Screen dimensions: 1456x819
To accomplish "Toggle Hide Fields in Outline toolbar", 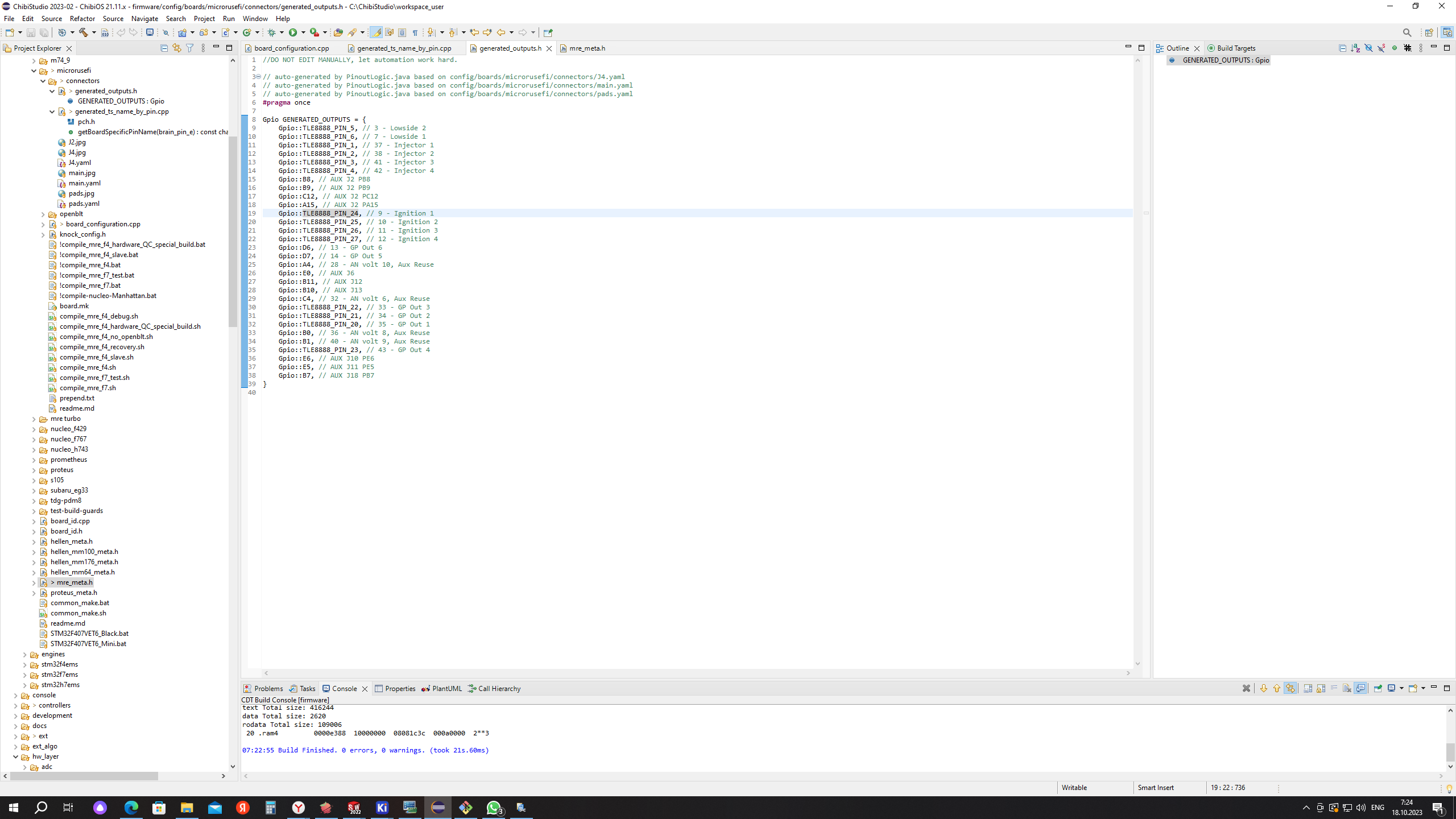I will 1368,48.
